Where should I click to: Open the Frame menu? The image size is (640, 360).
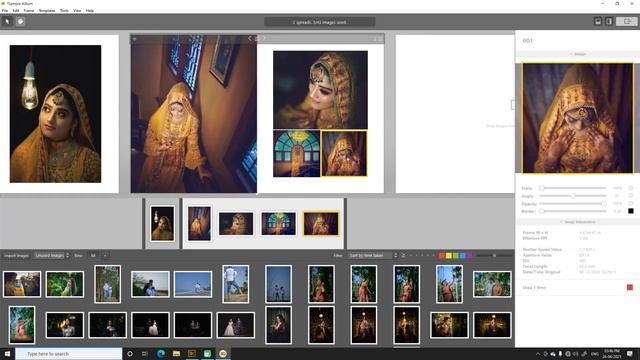click(x=29, y=10)
